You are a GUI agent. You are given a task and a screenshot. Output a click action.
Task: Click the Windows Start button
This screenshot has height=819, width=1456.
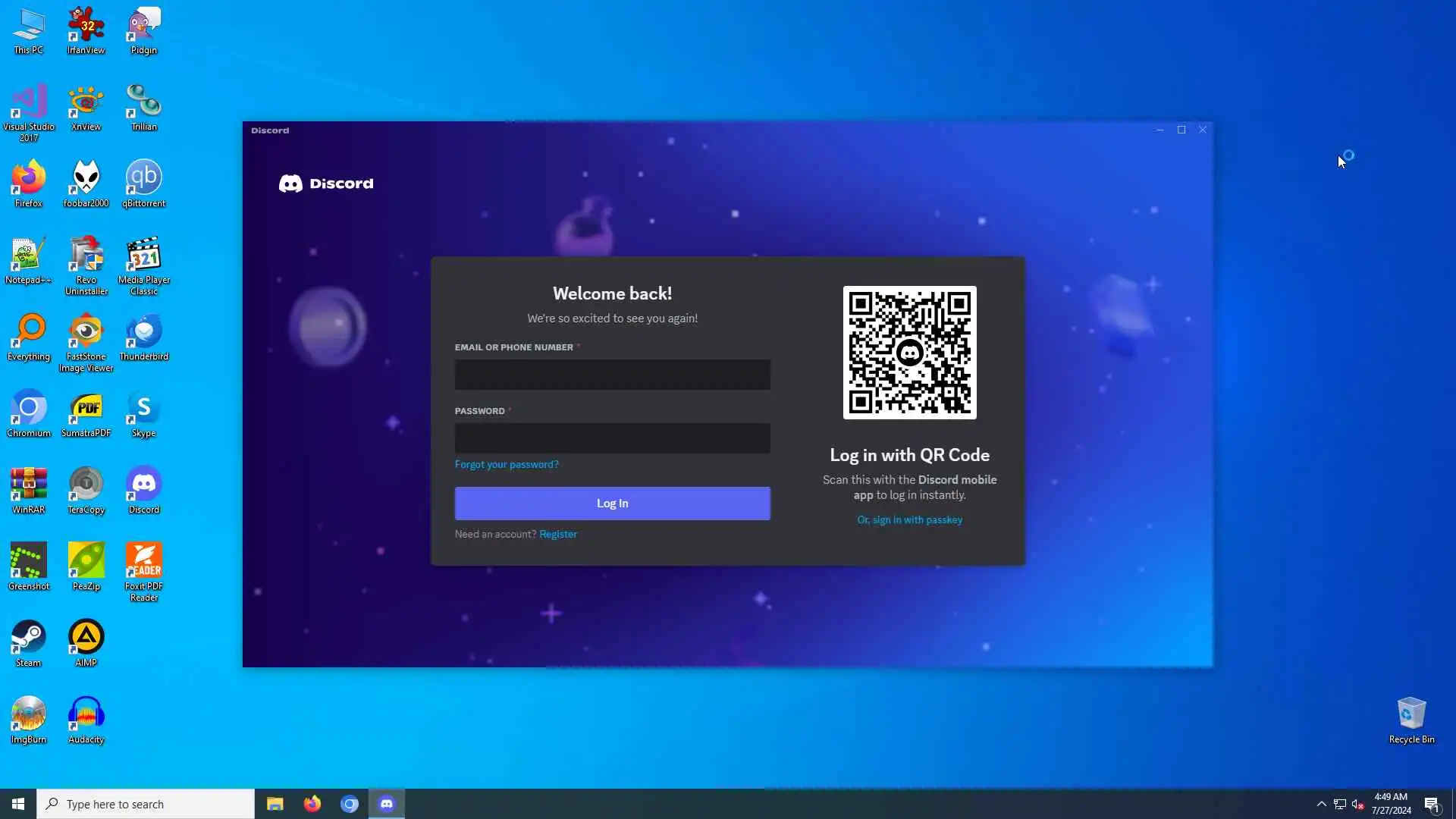pyautogui.click(x=18, y=804)
